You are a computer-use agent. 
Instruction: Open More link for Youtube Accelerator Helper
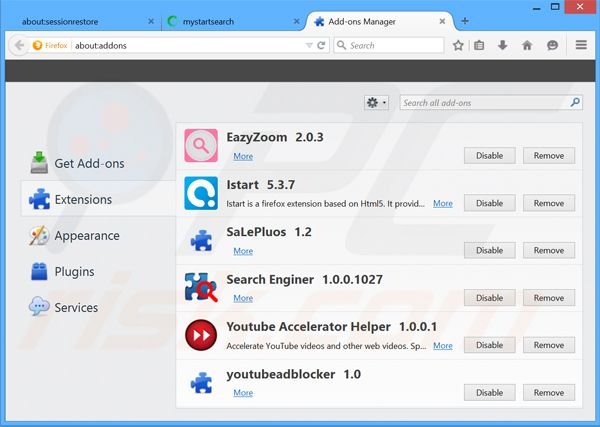443,346
